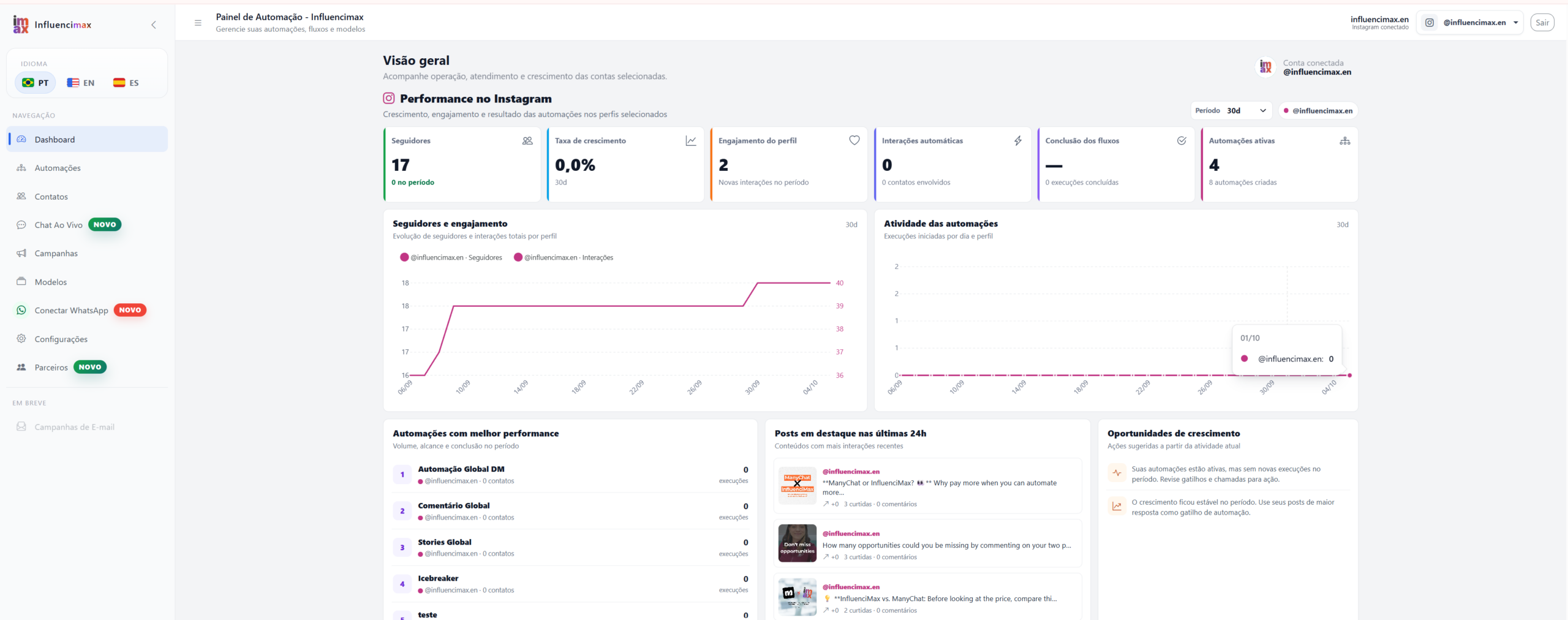Open the Modelos menu item
Screen dimensions: 1568x620
click(87, 282)
